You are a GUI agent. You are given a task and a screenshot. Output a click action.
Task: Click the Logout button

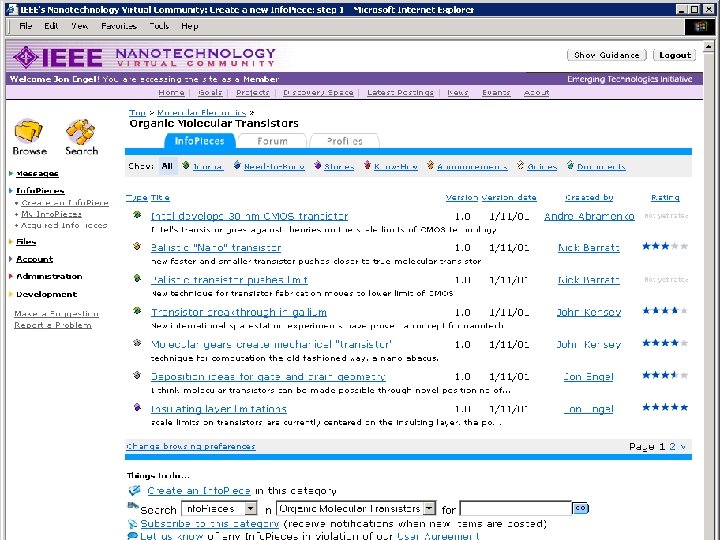675,55
